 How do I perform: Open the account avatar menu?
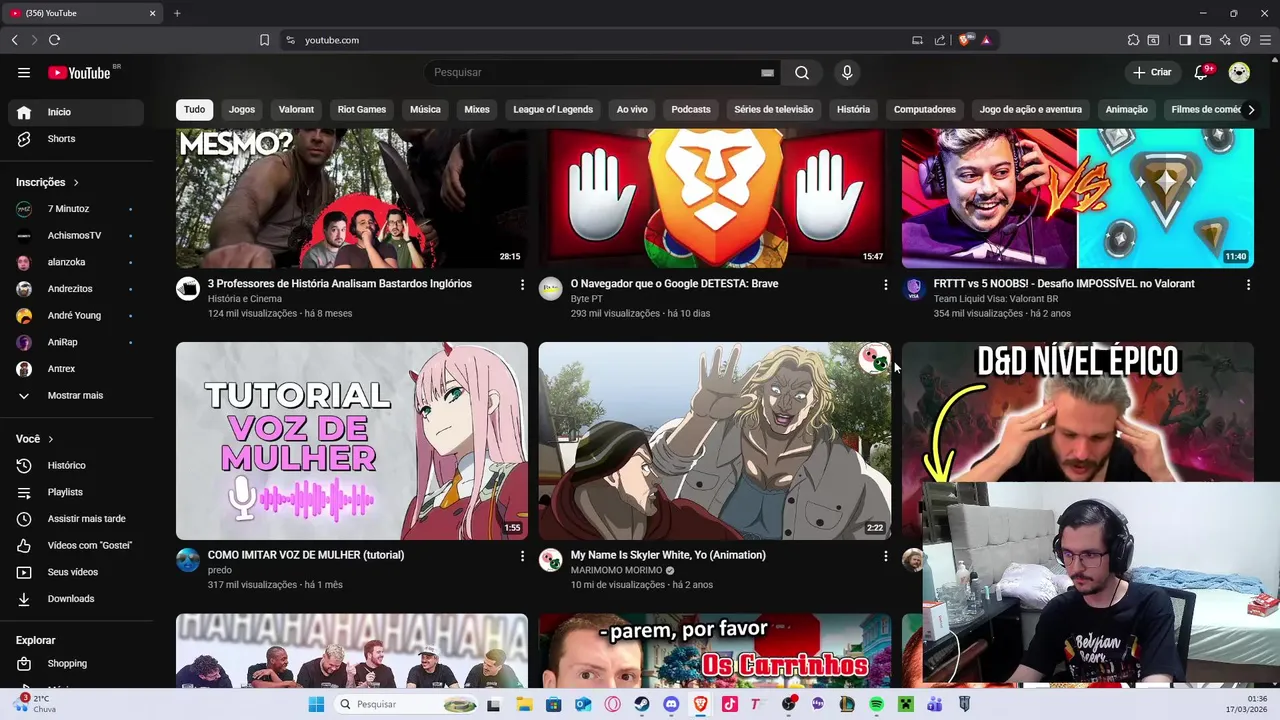click(x=1239, y=72)
